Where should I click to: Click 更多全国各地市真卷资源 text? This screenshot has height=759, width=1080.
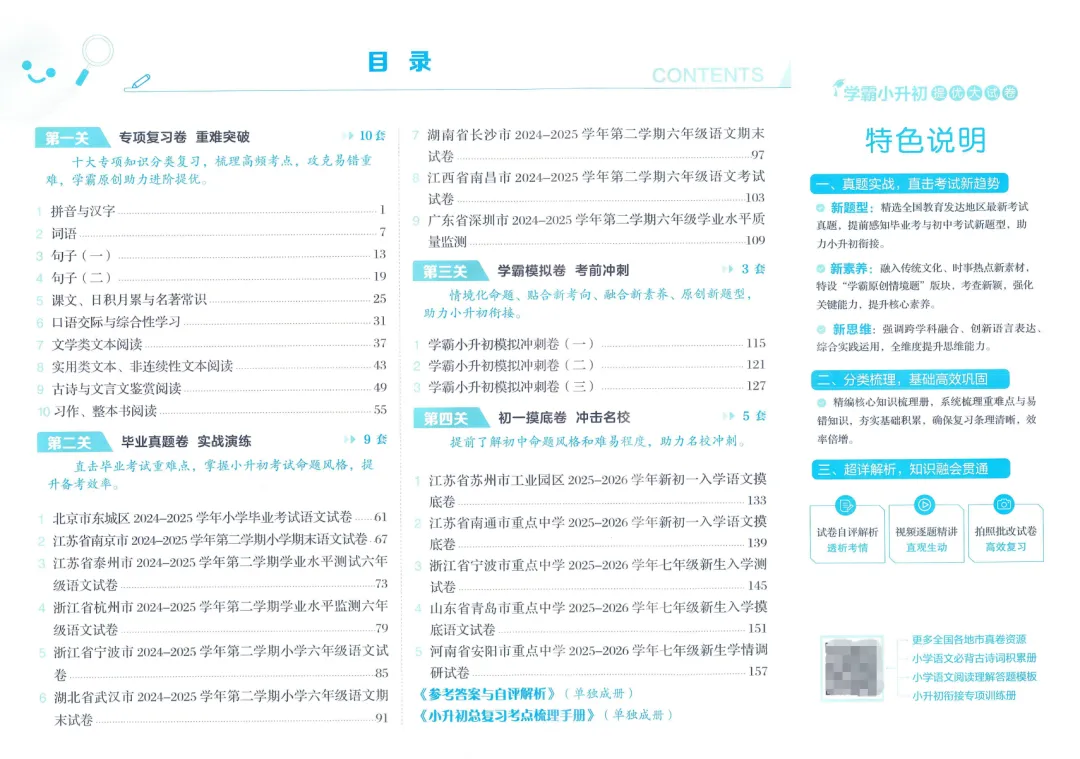pos(969,639)
